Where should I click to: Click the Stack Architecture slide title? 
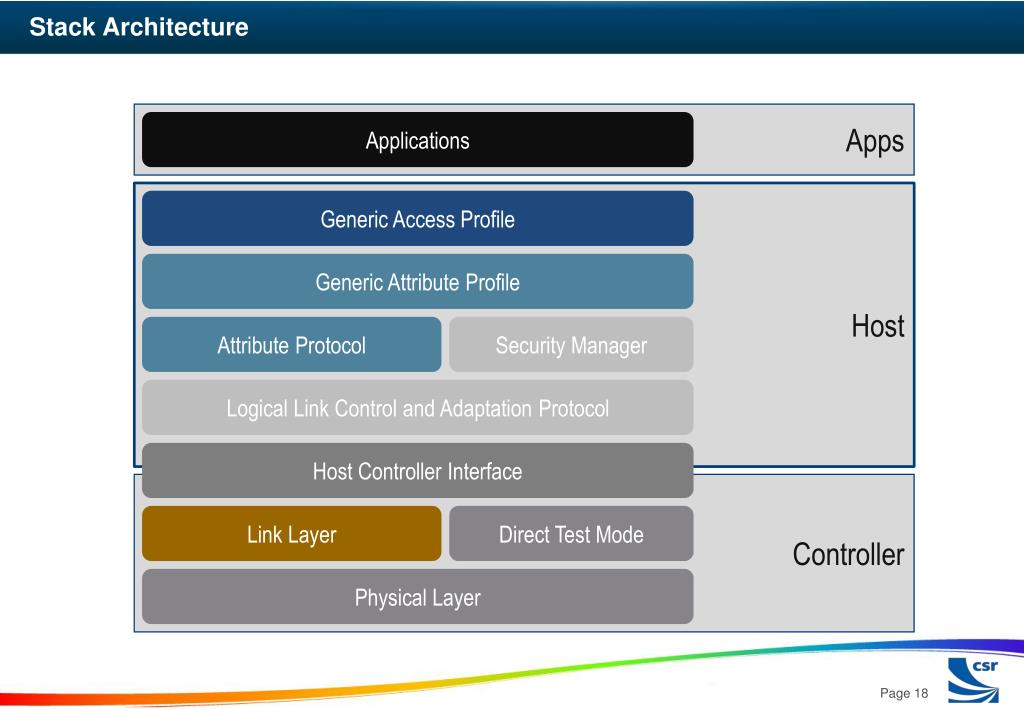(138, 27)
